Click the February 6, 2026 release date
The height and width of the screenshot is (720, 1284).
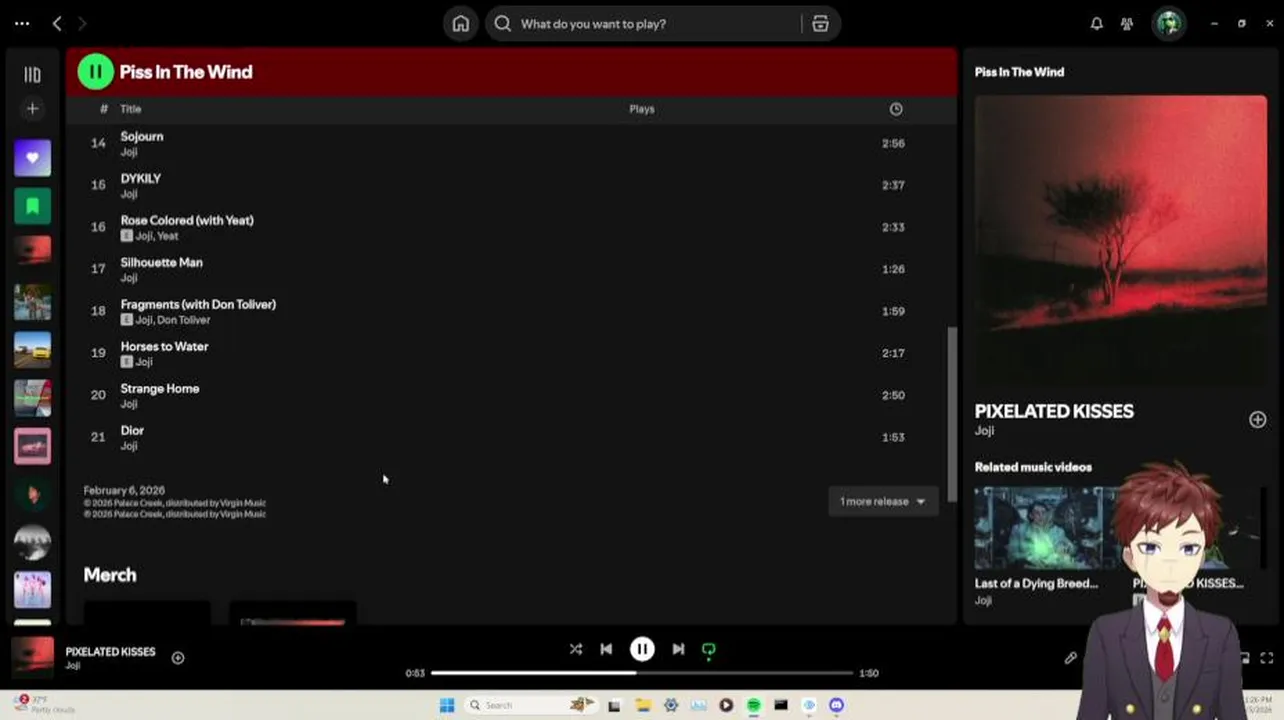[x=124, y=490]
